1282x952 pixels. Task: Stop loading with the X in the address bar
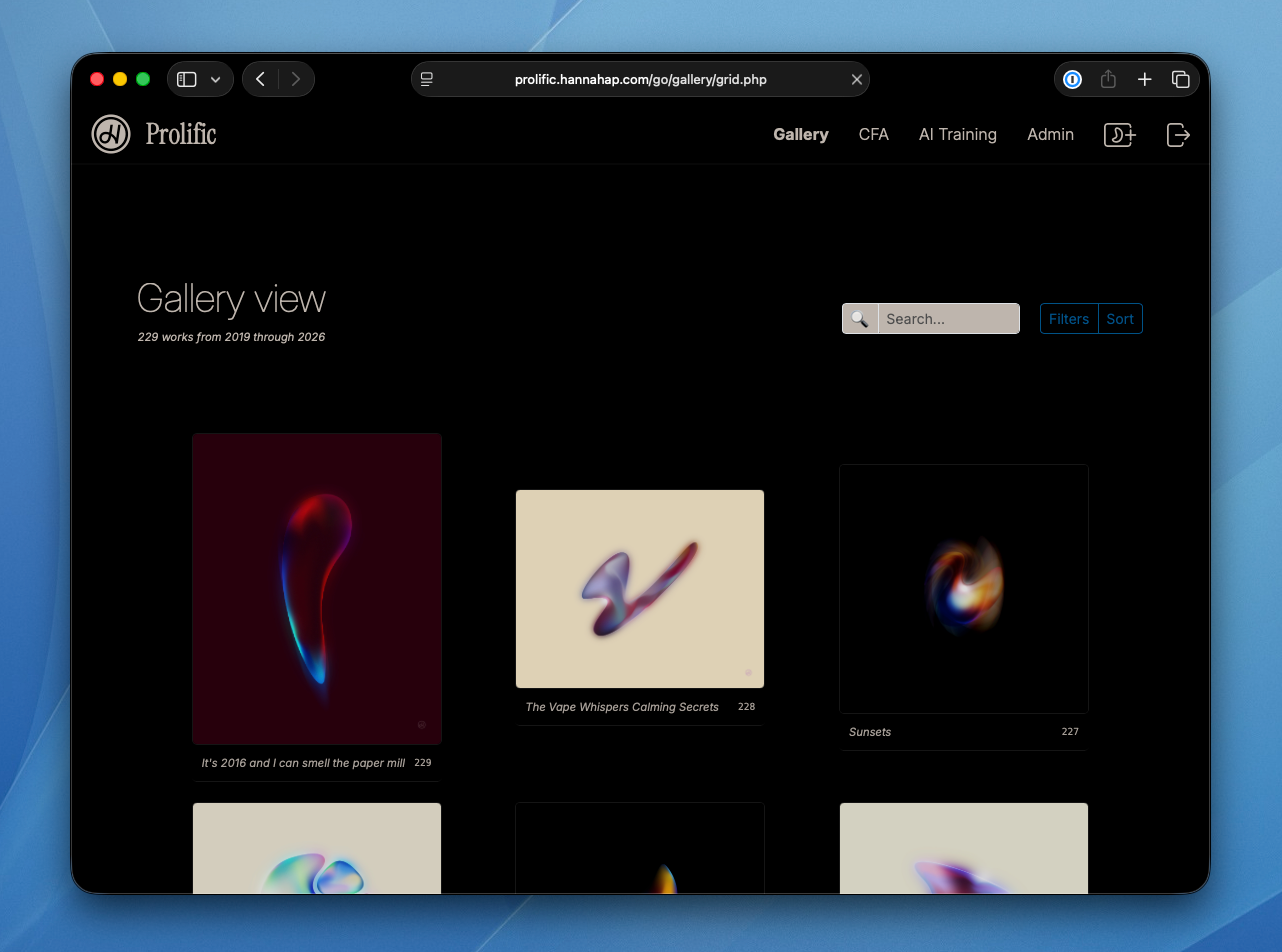857,79
